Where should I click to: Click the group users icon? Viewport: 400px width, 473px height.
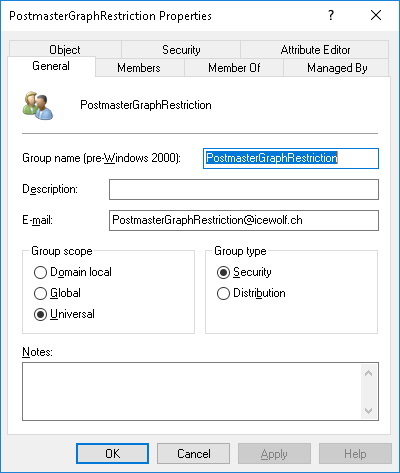(38, 105)
